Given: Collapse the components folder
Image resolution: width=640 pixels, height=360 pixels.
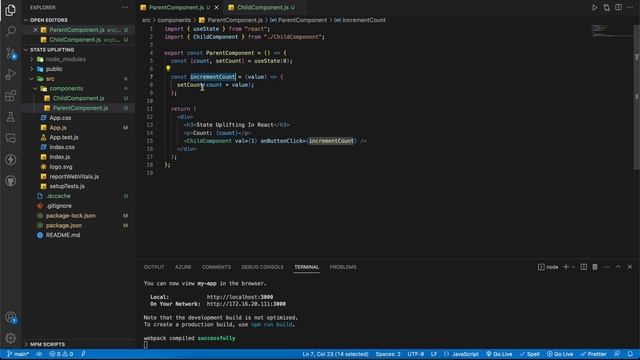Looking at the screenshot, I should tap(66, 89).
